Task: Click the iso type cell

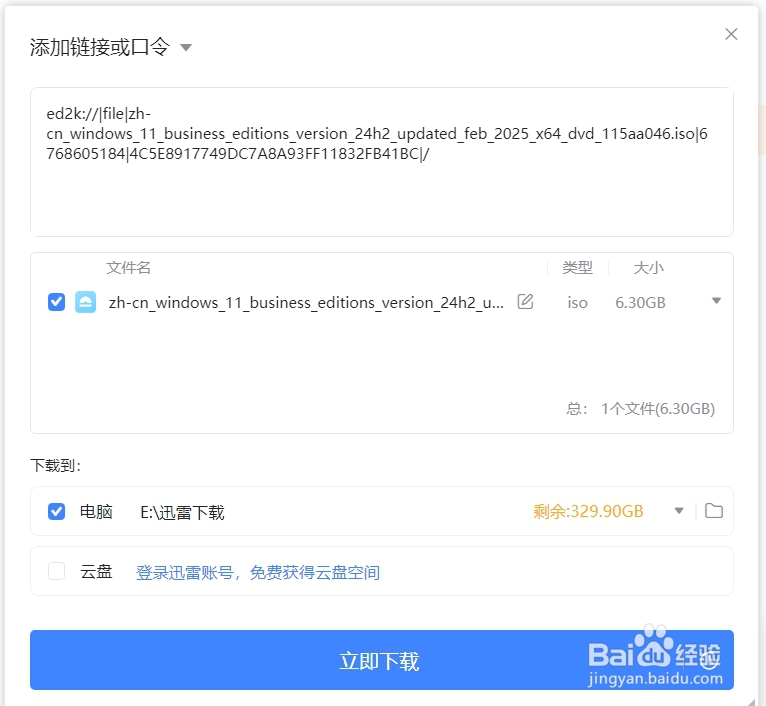Action: pyautogui.click(x=577, y=303)
